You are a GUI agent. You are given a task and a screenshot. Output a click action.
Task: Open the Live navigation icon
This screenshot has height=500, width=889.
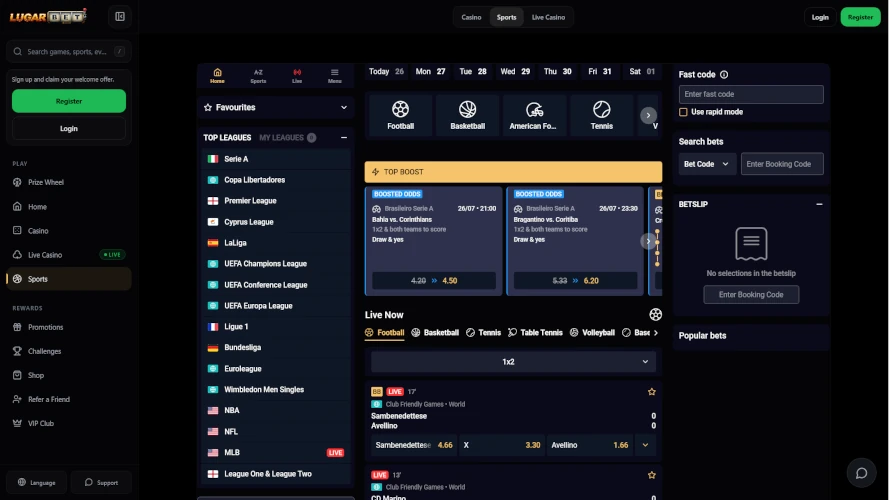pyautogui.click(x=297, y=76)
